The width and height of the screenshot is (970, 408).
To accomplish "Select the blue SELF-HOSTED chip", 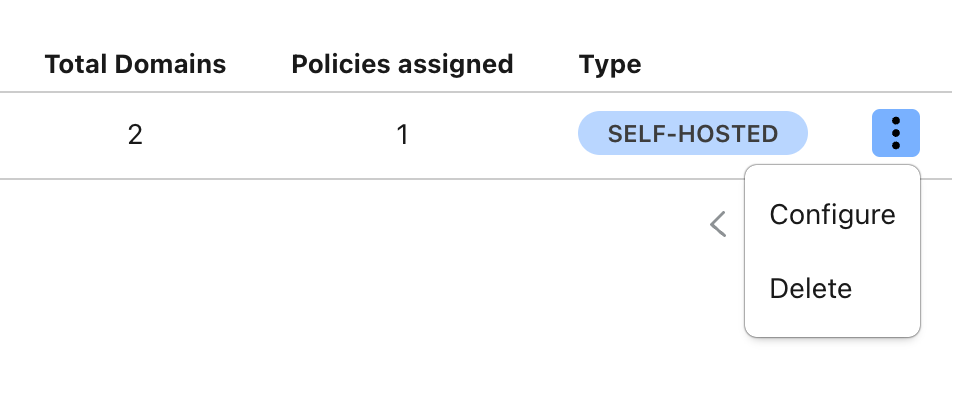I will point(693,134).
